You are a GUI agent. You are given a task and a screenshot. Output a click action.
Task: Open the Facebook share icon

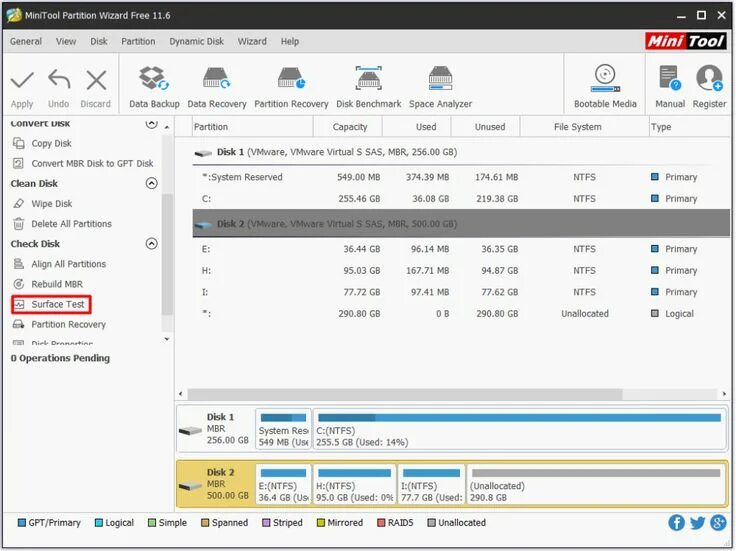676,522
